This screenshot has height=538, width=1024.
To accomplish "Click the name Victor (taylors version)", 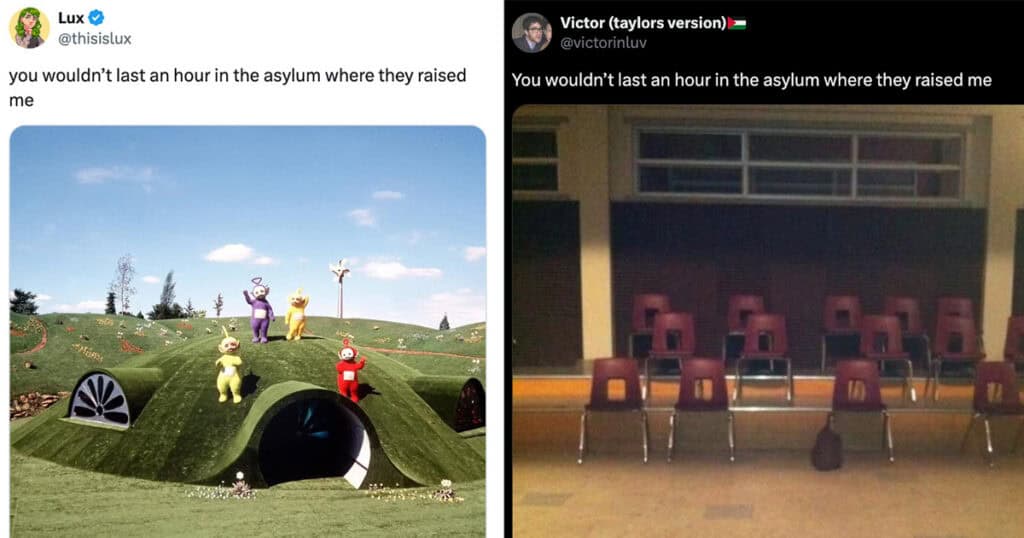I will (643, 24).
